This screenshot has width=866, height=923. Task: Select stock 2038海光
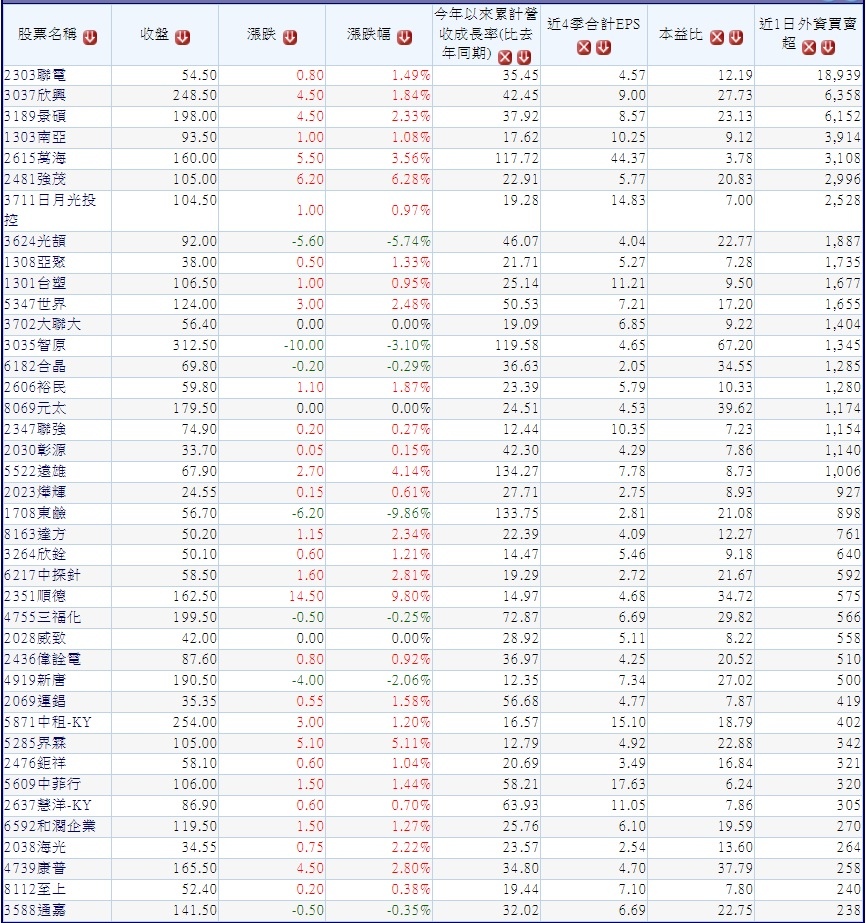35,848
